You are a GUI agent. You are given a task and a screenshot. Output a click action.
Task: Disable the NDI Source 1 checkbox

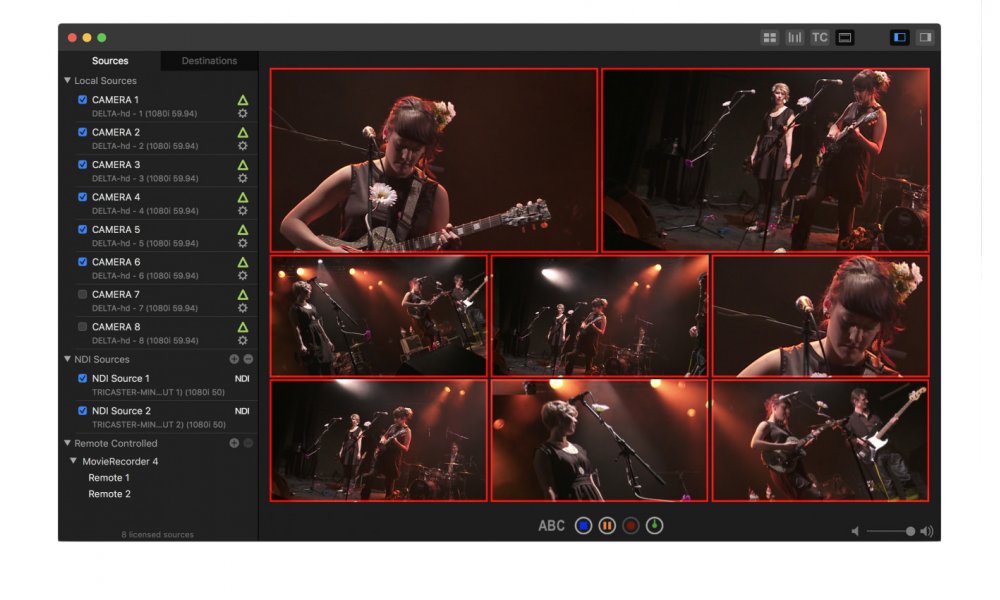[x=83, y=378]
